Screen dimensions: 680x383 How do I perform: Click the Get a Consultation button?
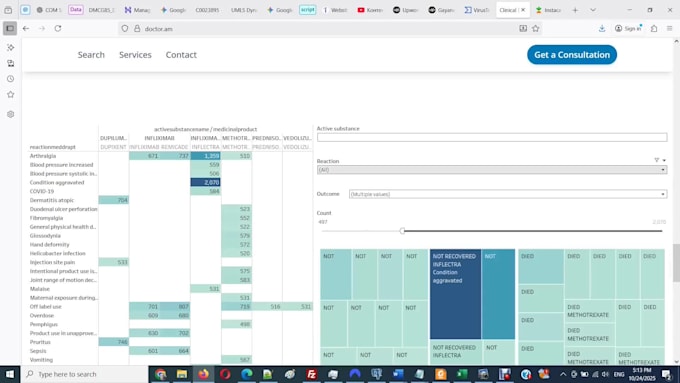click(572, 55)
